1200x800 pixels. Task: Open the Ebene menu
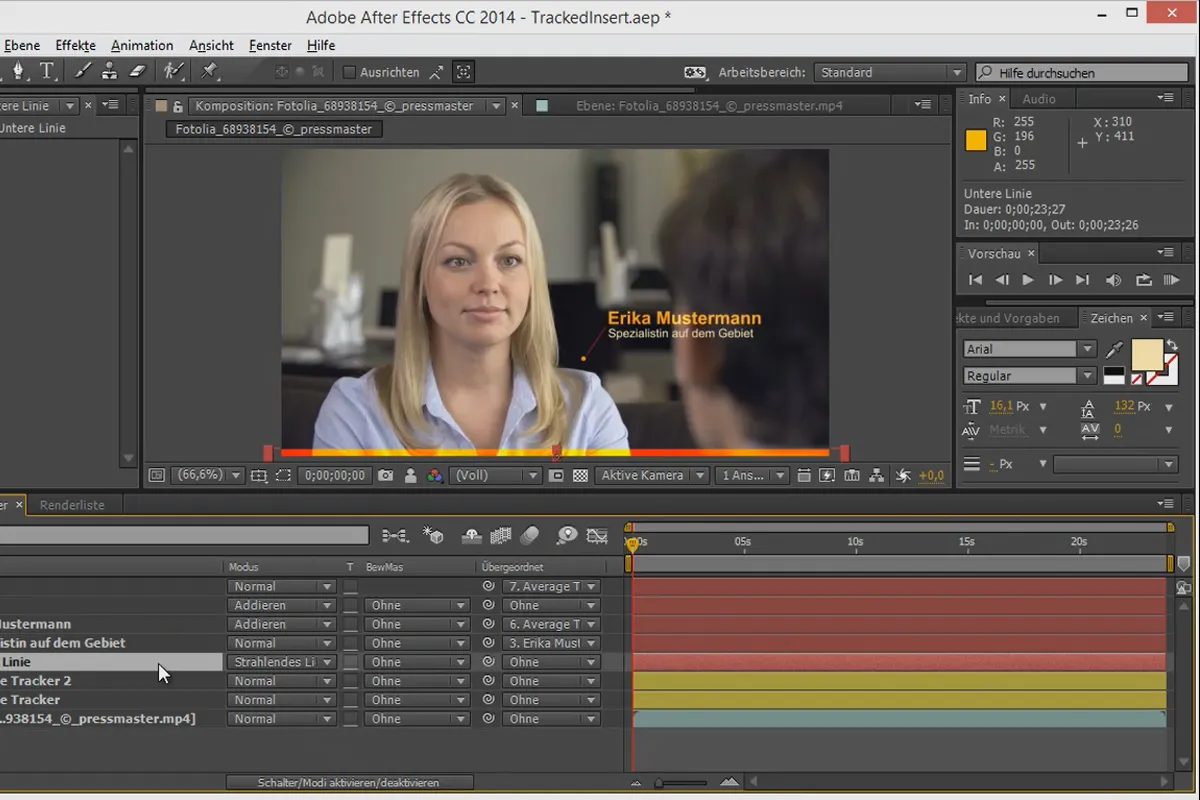(x=22, y=45)
